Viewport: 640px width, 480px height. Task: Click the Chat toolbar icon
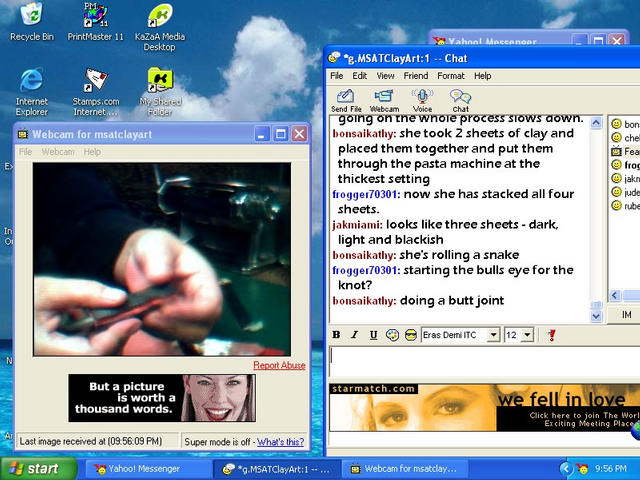[x=460, y=100]
